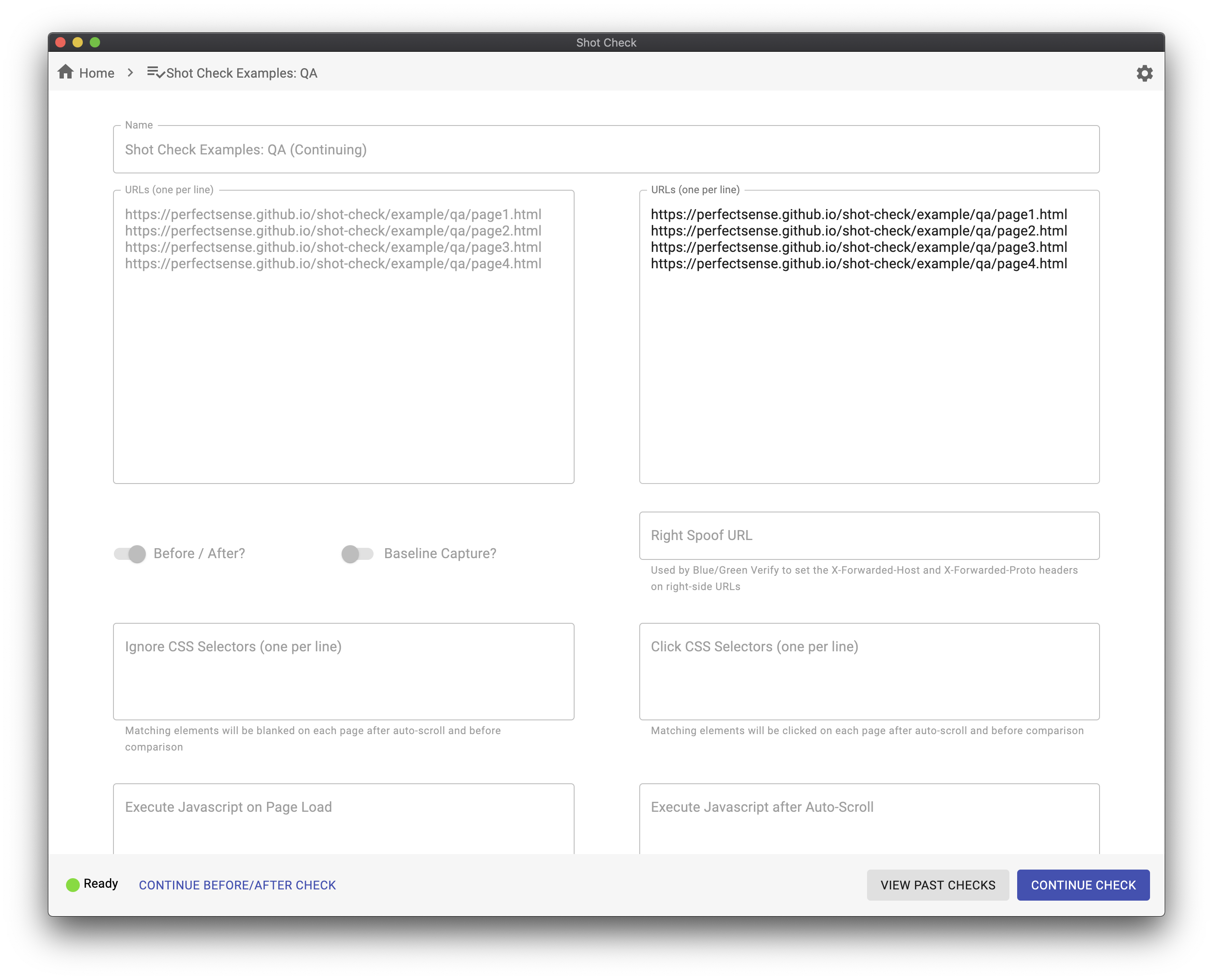This screenshot has height=980, width=1213.
Task: Open settings via the gear icon
Action: pos(1144,73)
